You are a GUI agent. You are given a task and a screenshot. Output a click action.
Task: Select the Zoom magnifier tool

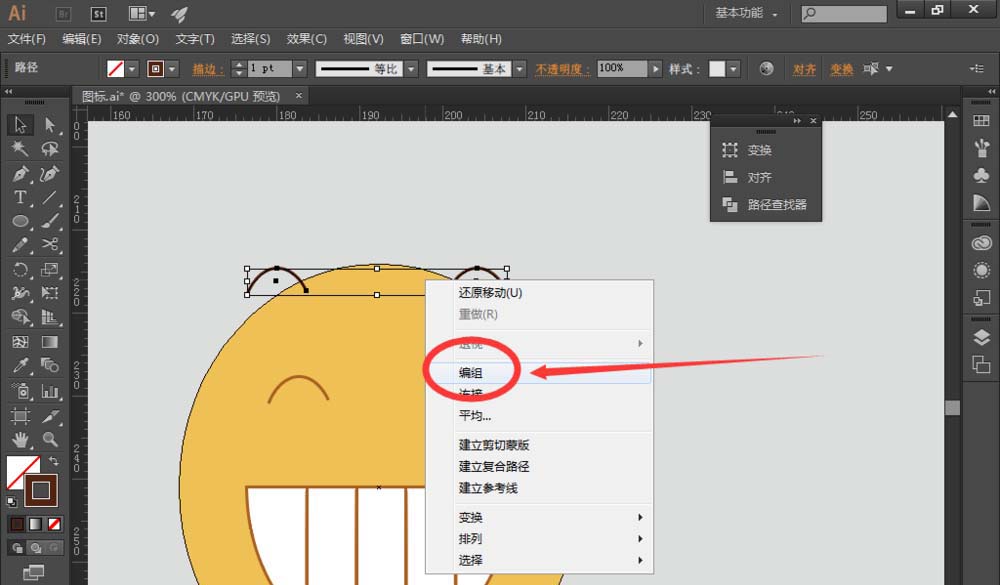50,440
